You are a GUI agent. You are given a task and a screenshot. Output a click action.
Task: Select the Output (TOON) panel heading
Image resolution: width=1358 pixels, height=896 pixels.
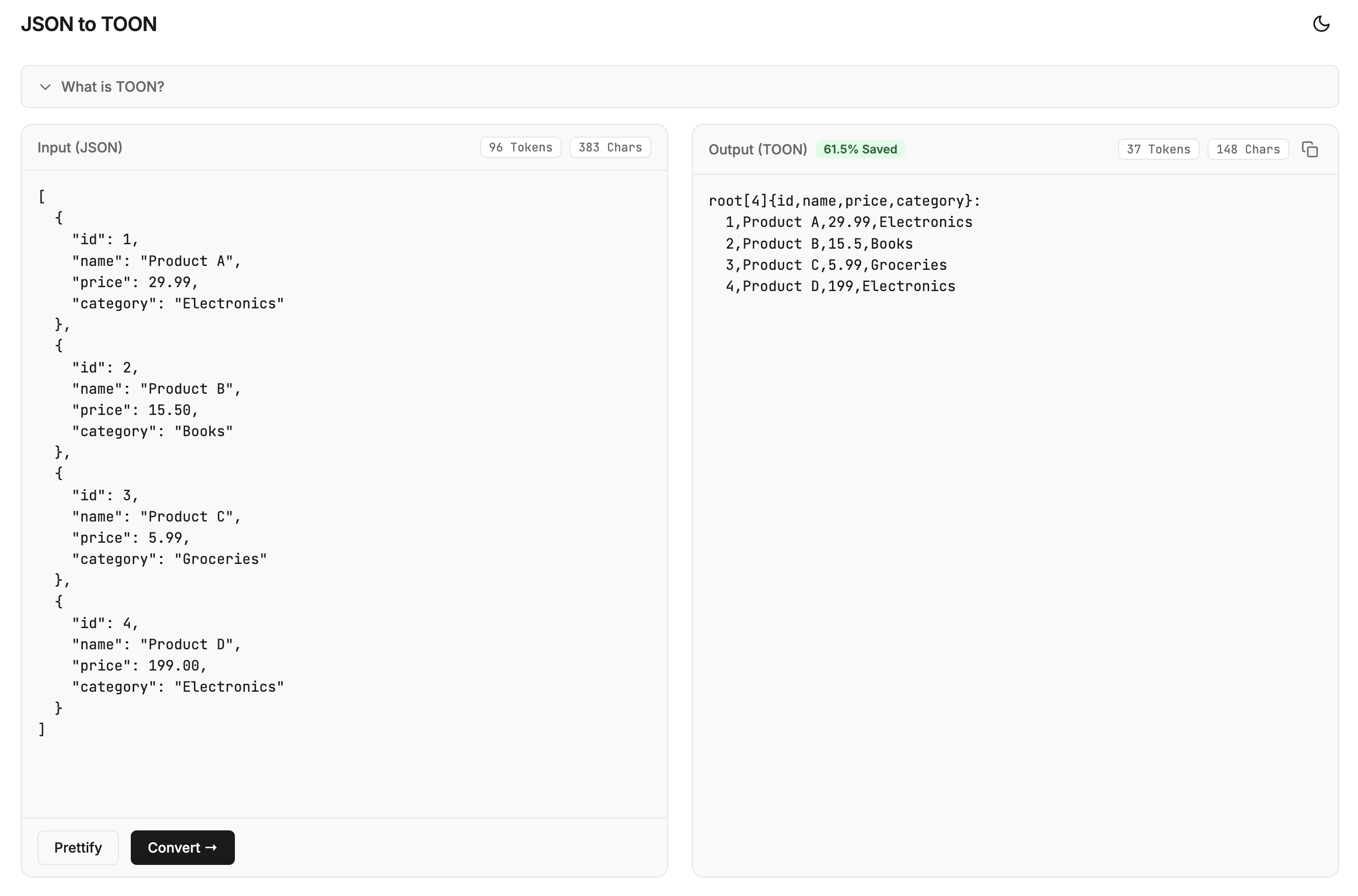coord(758,149)
